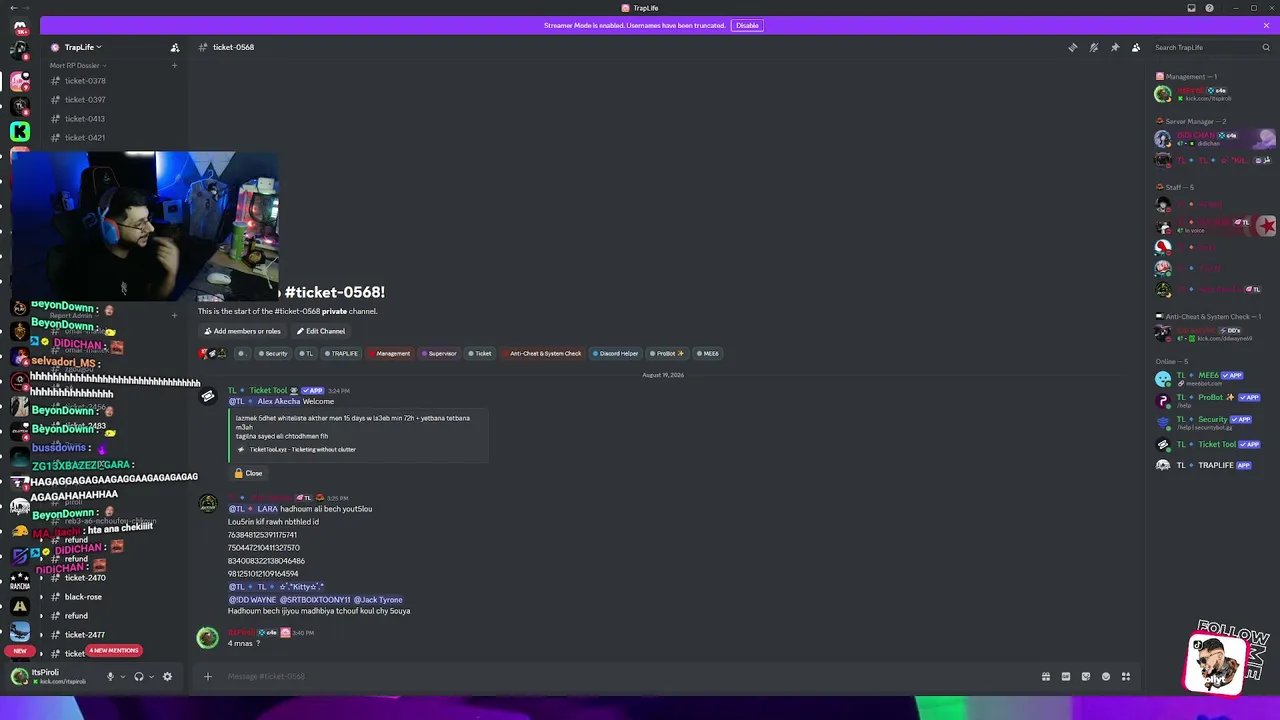Open Security bot in member list
Viewport: 1280px width, 720px height.
(x=1210, y=422)
